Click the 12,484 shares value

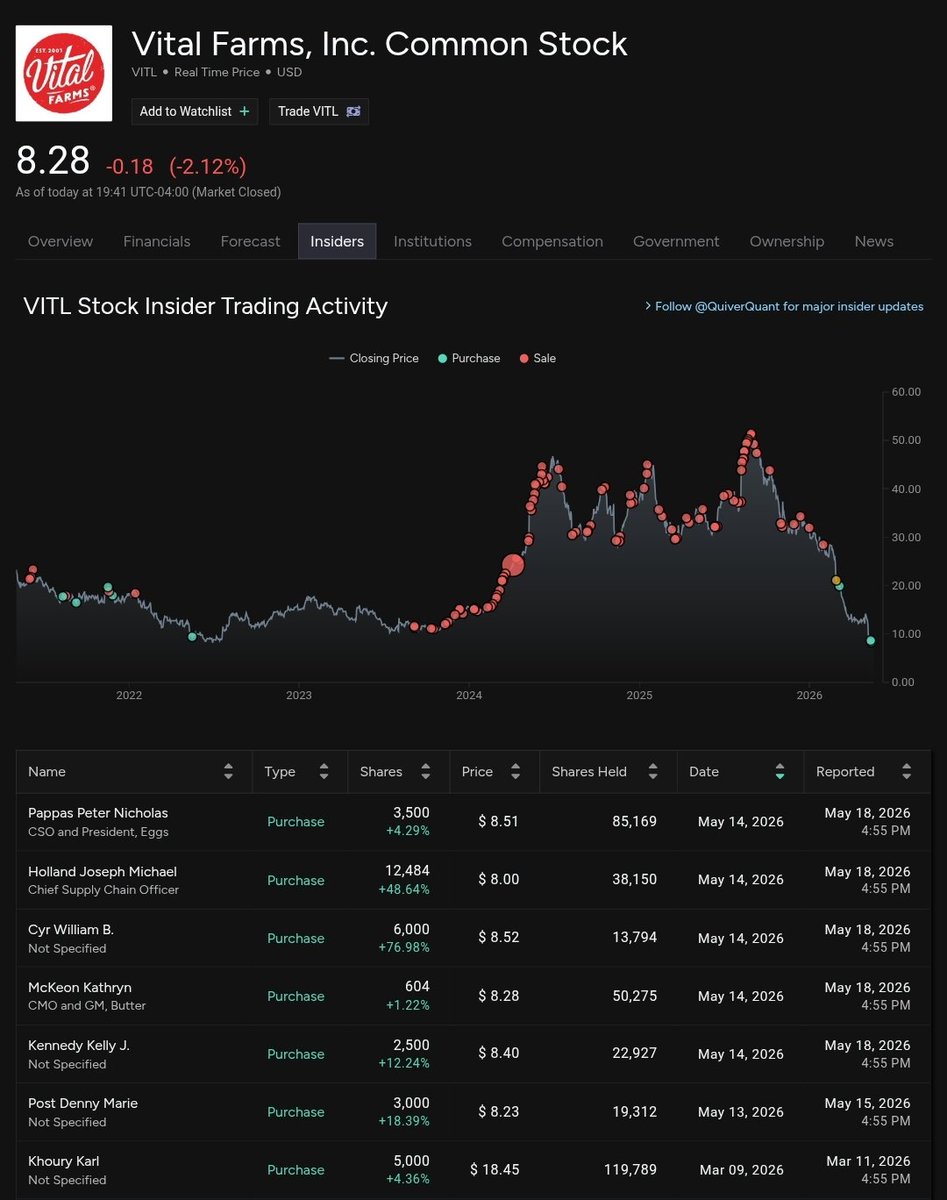click(408, 871)
